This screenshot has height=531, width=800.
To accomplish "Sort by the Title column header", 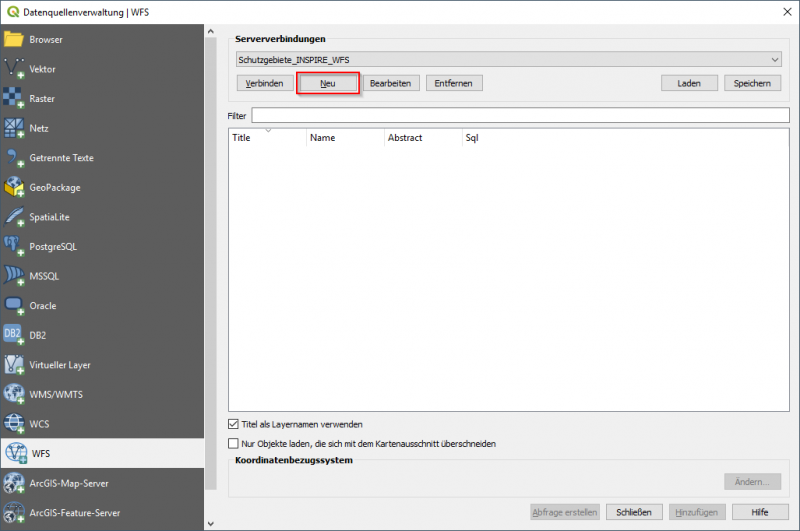I will coord(267,138).
